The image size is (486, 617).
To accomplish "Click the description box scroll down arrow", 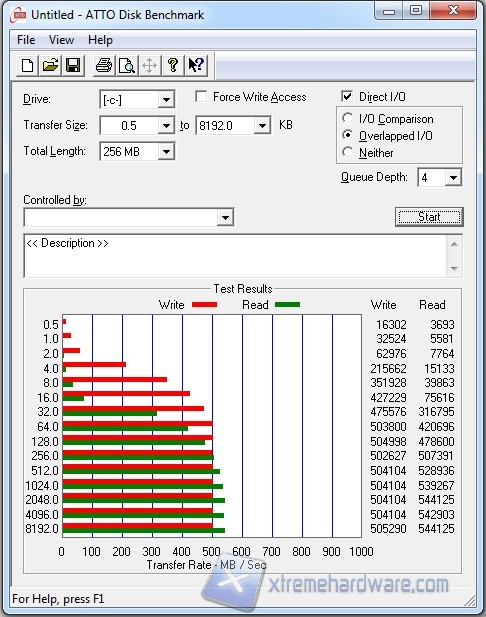I will coord(455,269).
